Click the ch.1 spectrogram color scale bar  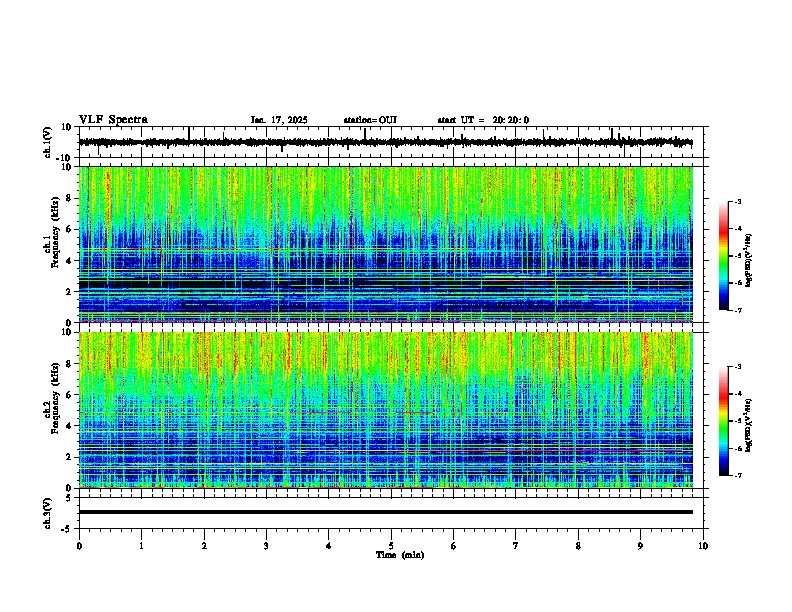(x=724, y=256)
